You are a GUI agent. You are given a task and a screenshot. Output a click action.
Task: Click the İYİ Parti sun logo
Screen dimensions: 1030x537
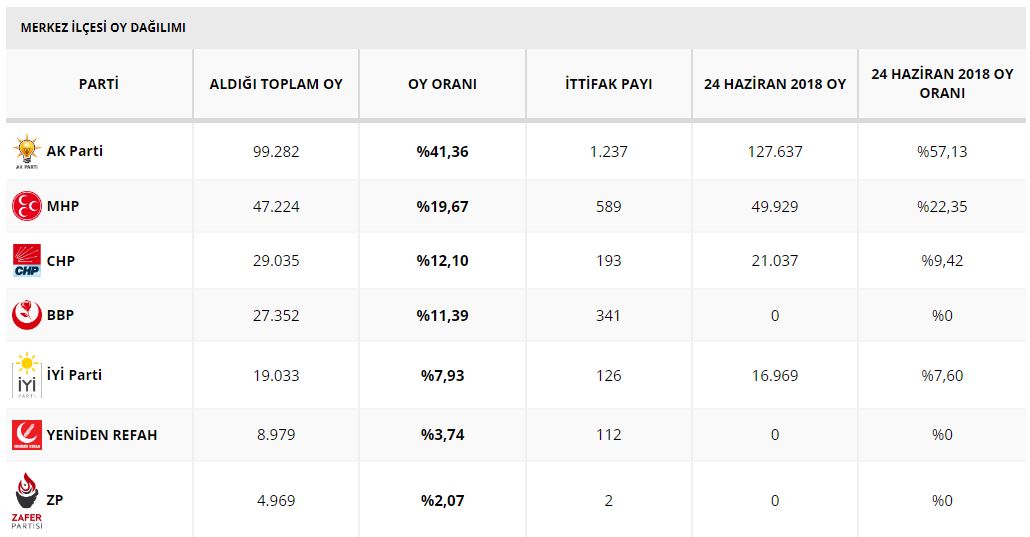pyautogui.click(x=25, y=375)
